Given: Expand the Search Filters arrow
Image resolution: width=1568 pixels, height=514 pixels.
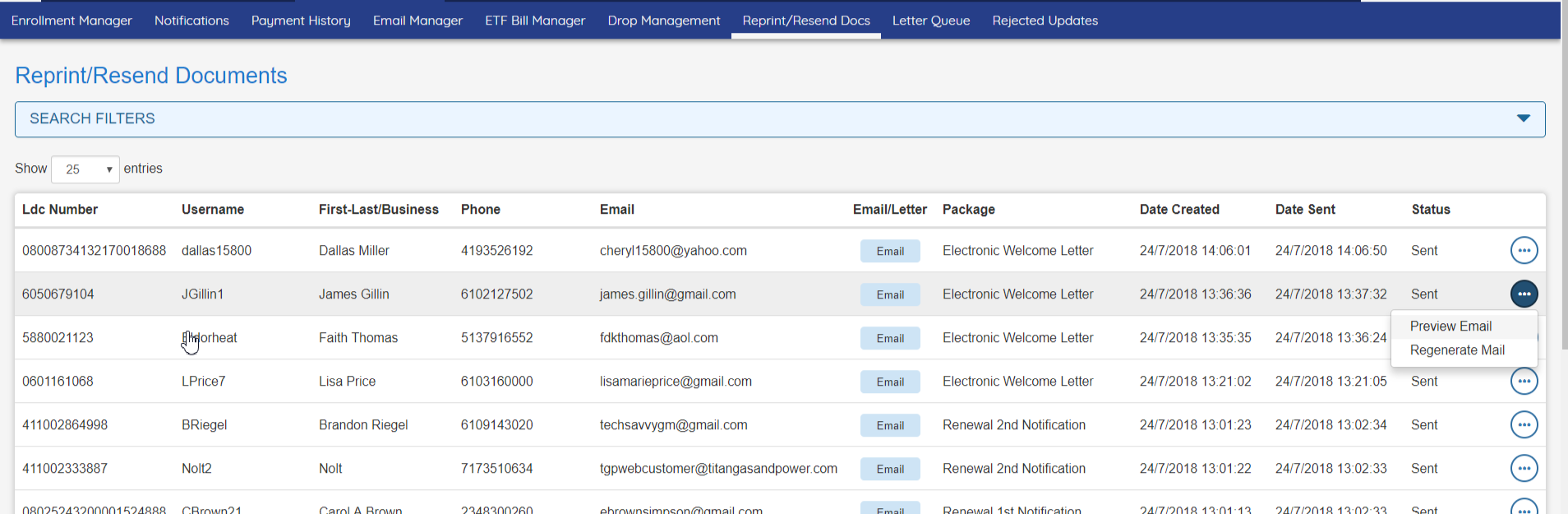Looking at the screenshot, I should (x=1523, y=118).
